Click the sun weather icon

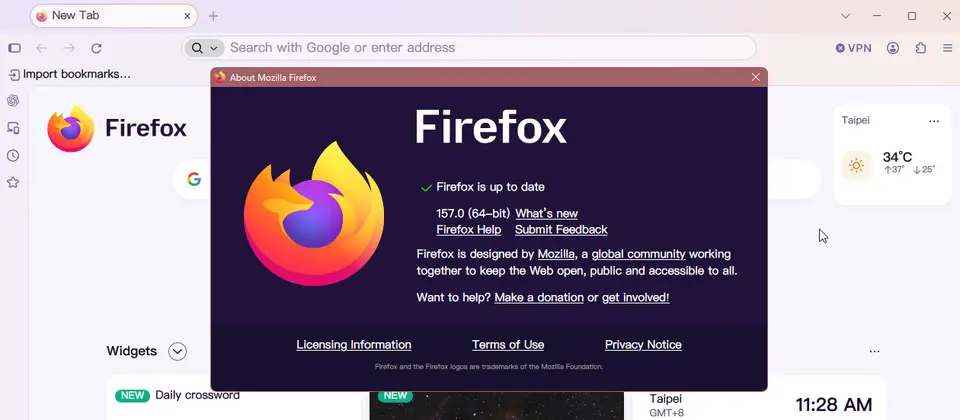[x=857, y=166]
